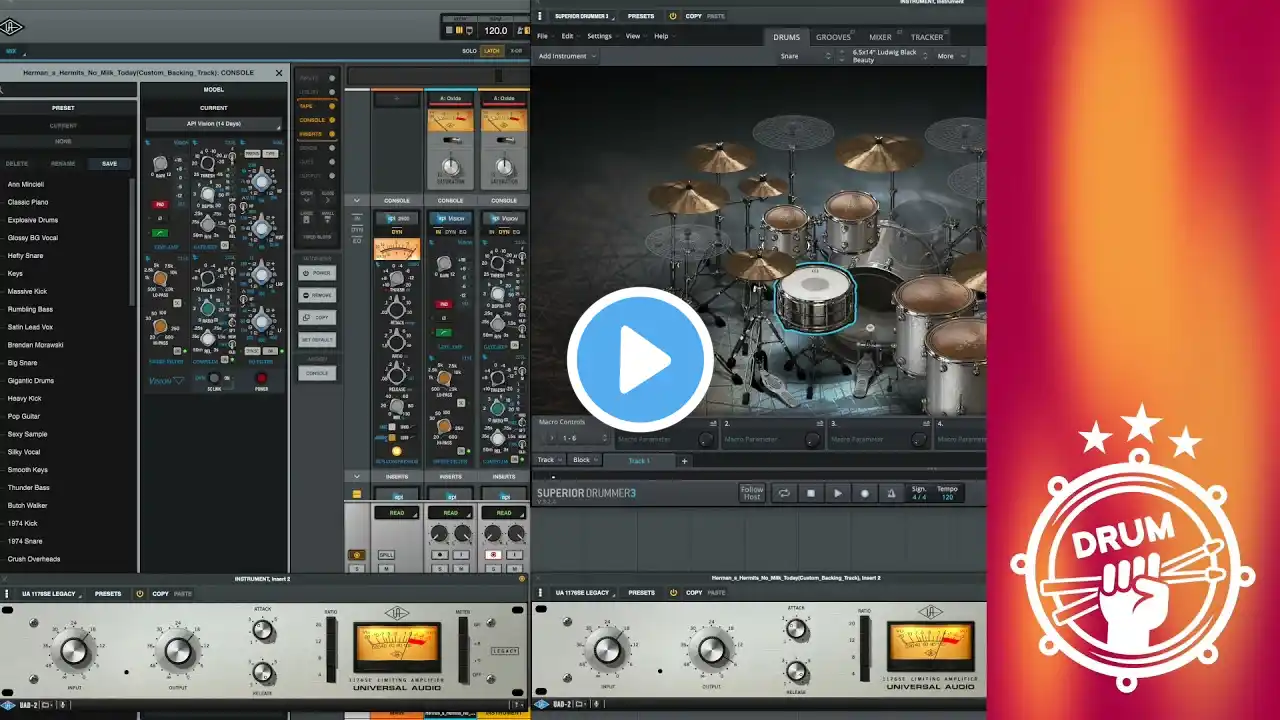Click the red Power button on API Vision strip
The width and height of the screenshot is (1280, 720).
tap(261, 378)
